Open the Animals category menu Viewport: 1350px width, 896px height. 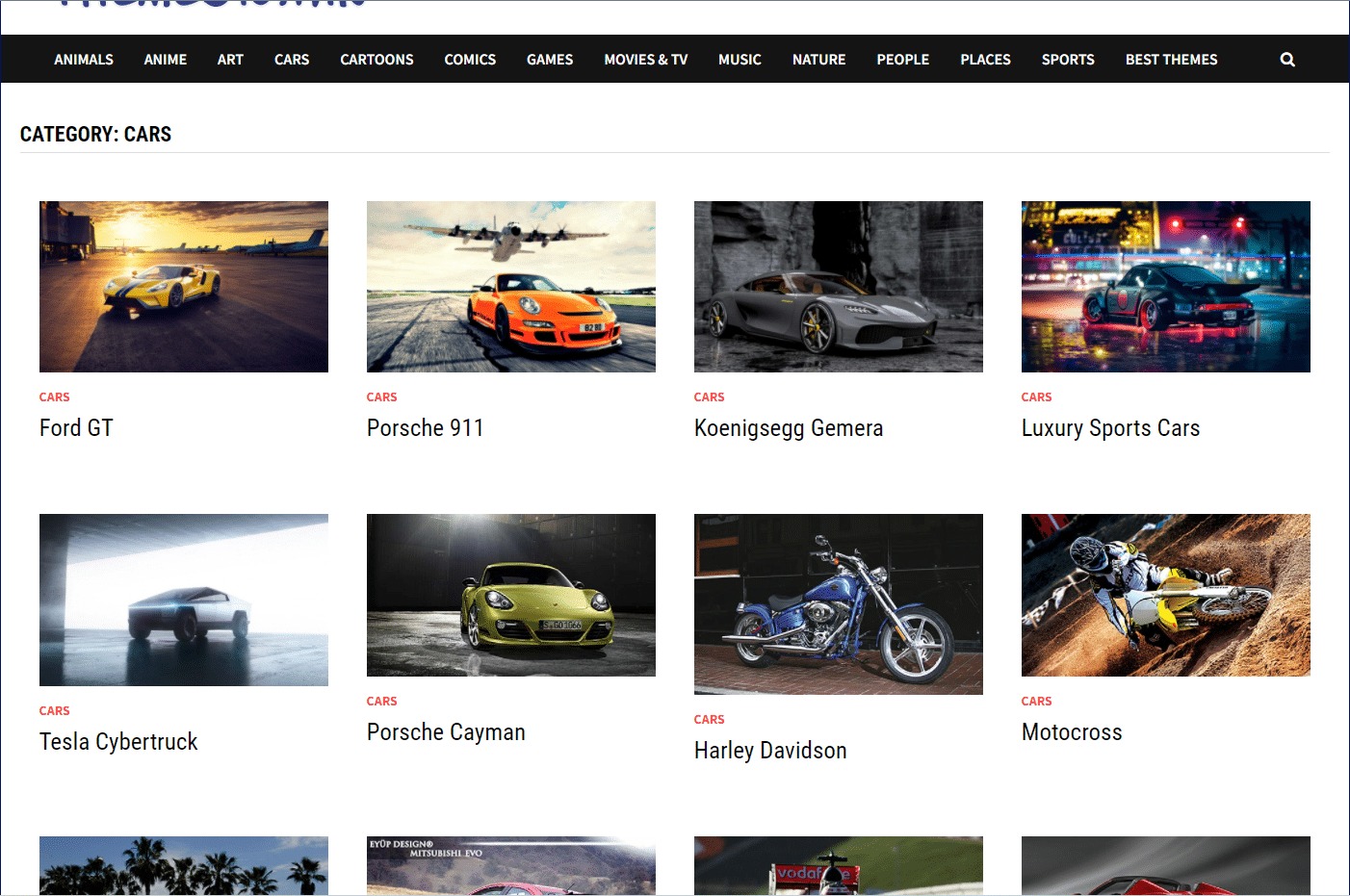[x=84, y=60]
